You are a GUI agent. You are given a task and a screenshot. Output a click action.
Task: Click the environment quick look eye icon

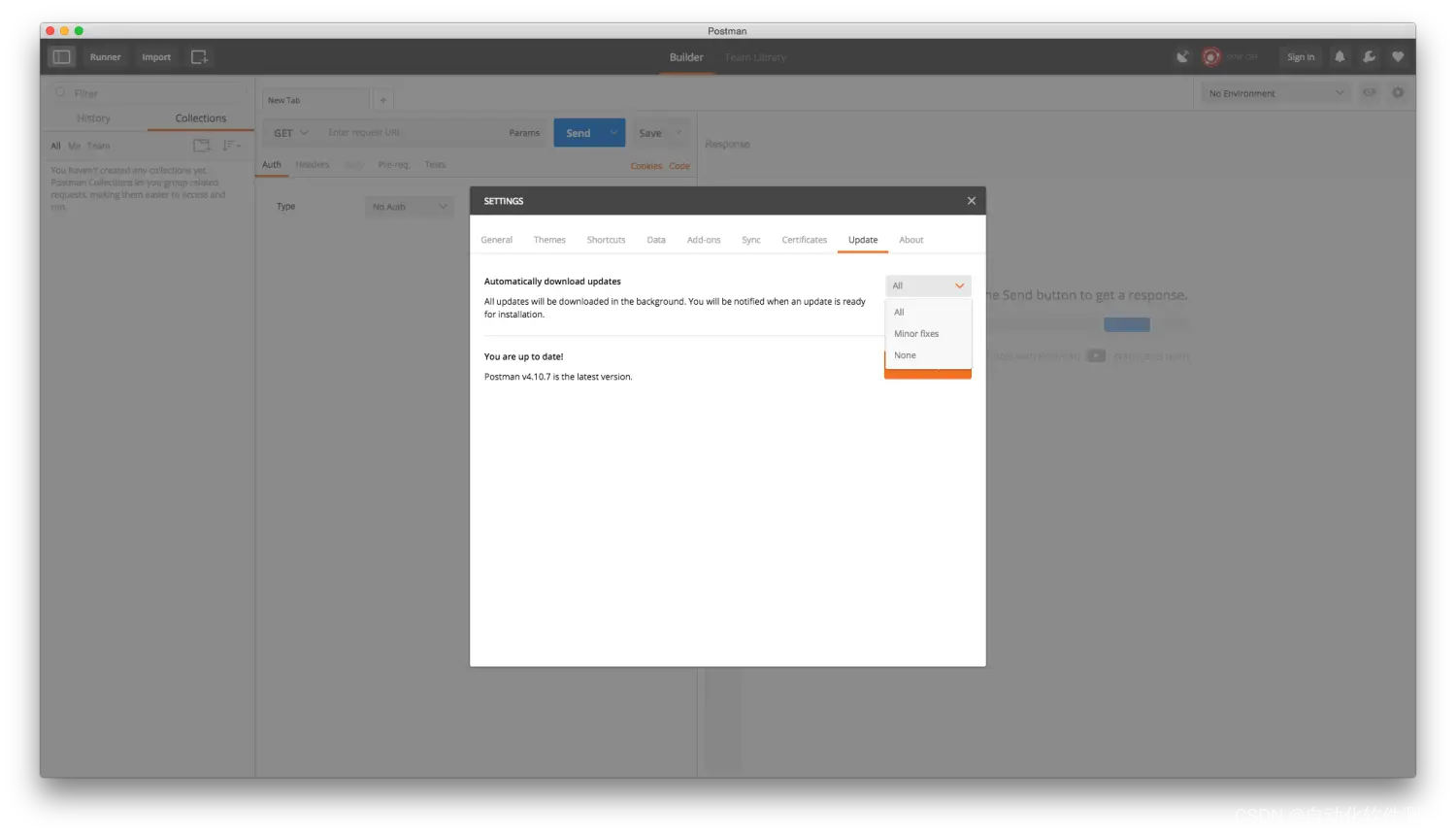tap(1369, 93)
